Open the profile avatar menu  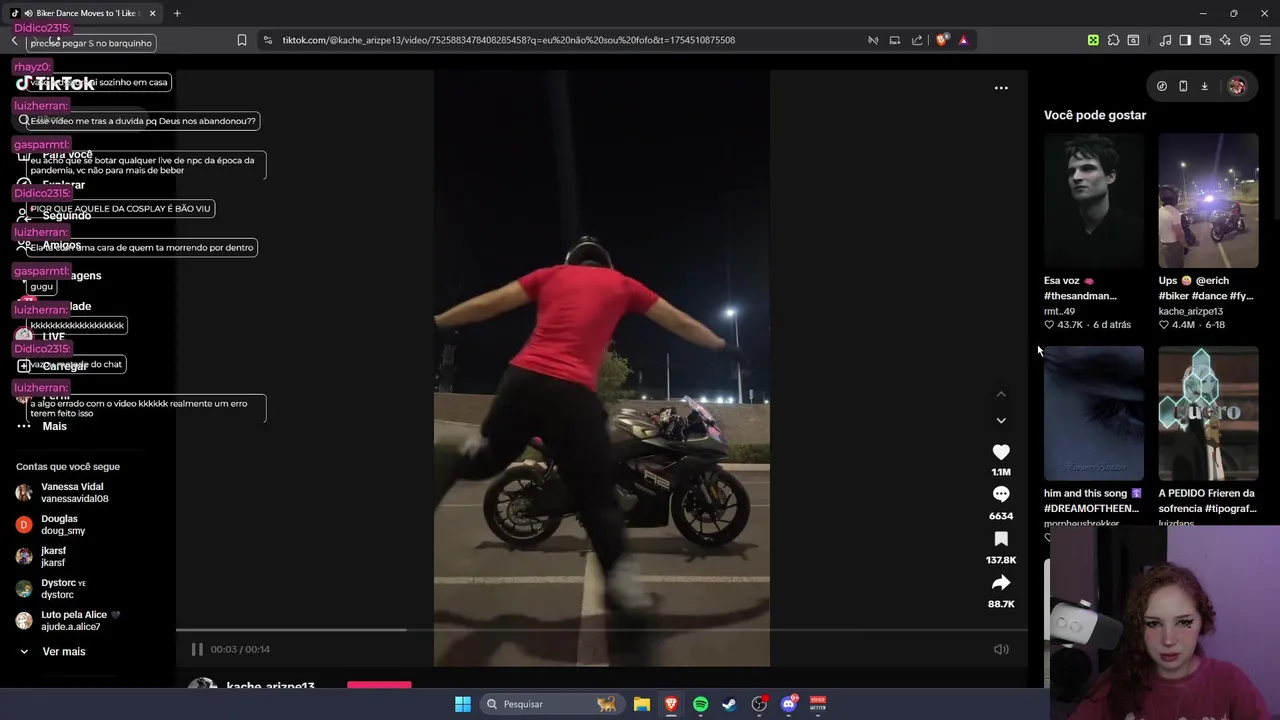(1237, 86)
